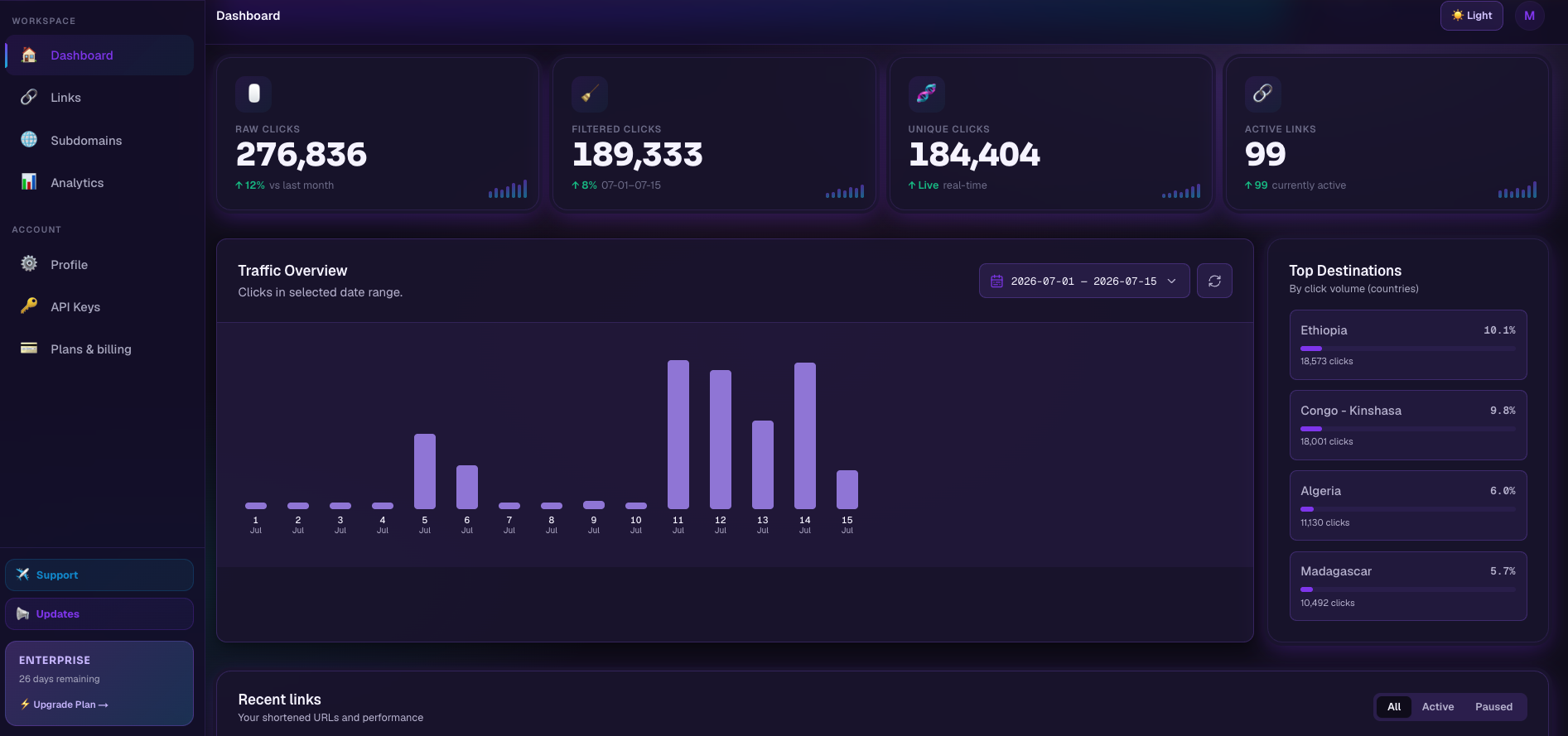Click the Traffic Overview heading
This screenshot has width=1568, height=736.
292,271
